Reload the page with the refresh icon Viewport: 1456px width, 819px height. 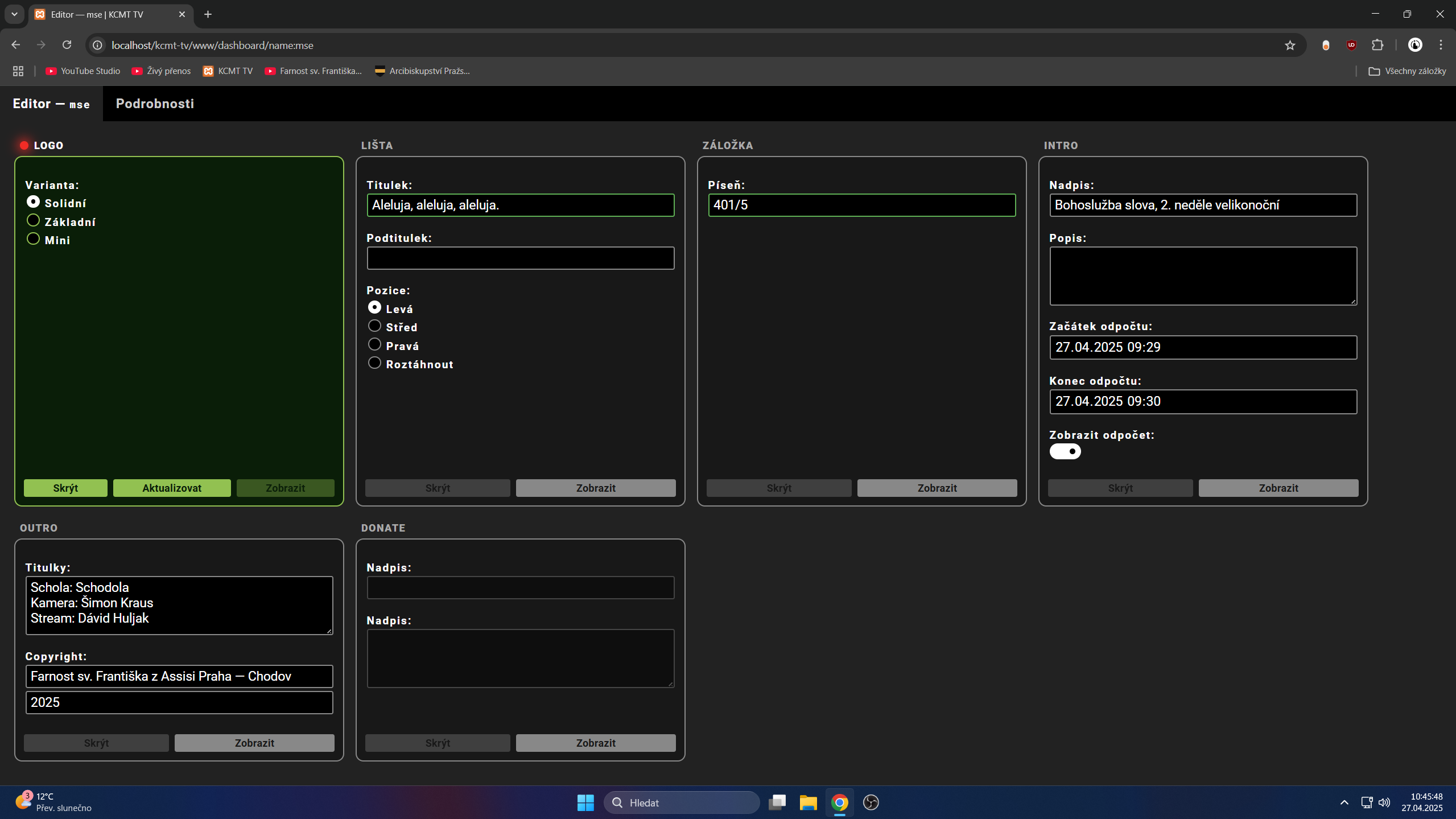coord(67,45)
